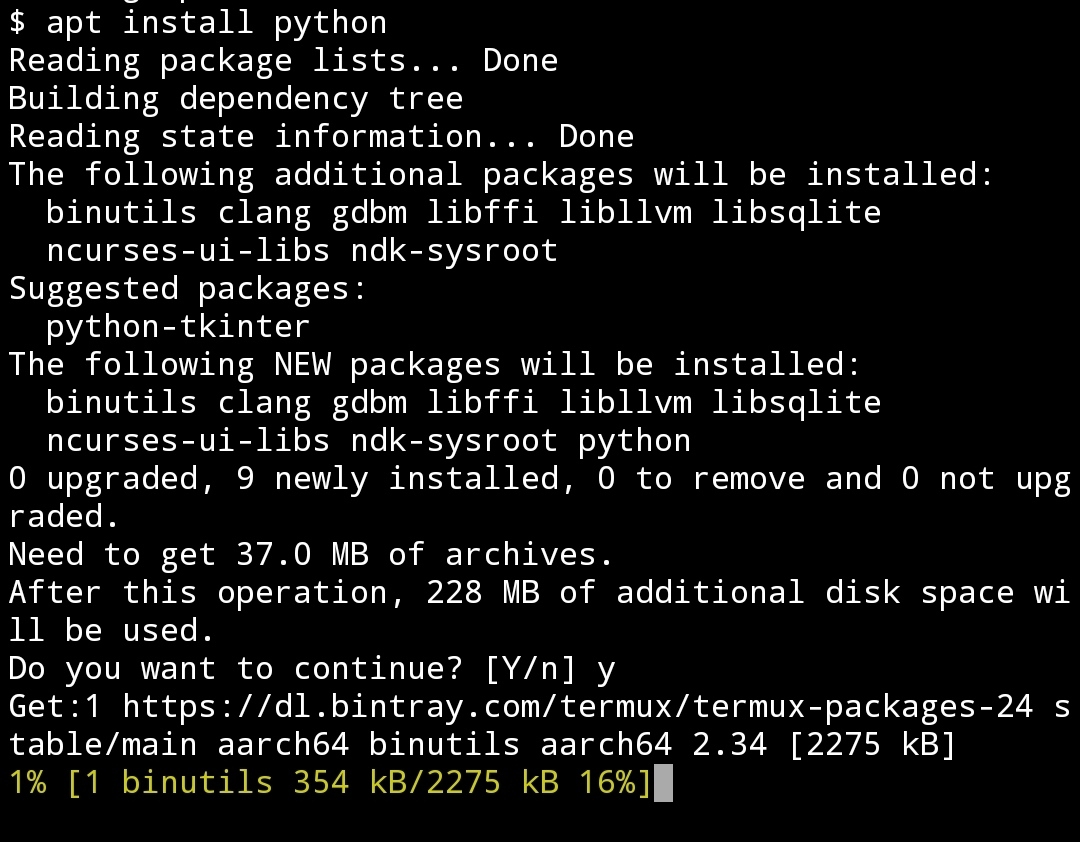Click 'Building dependency tree' line
The height and width of the screenshot is (842, 1080).
pyautogui.click(x=236, y=99)
